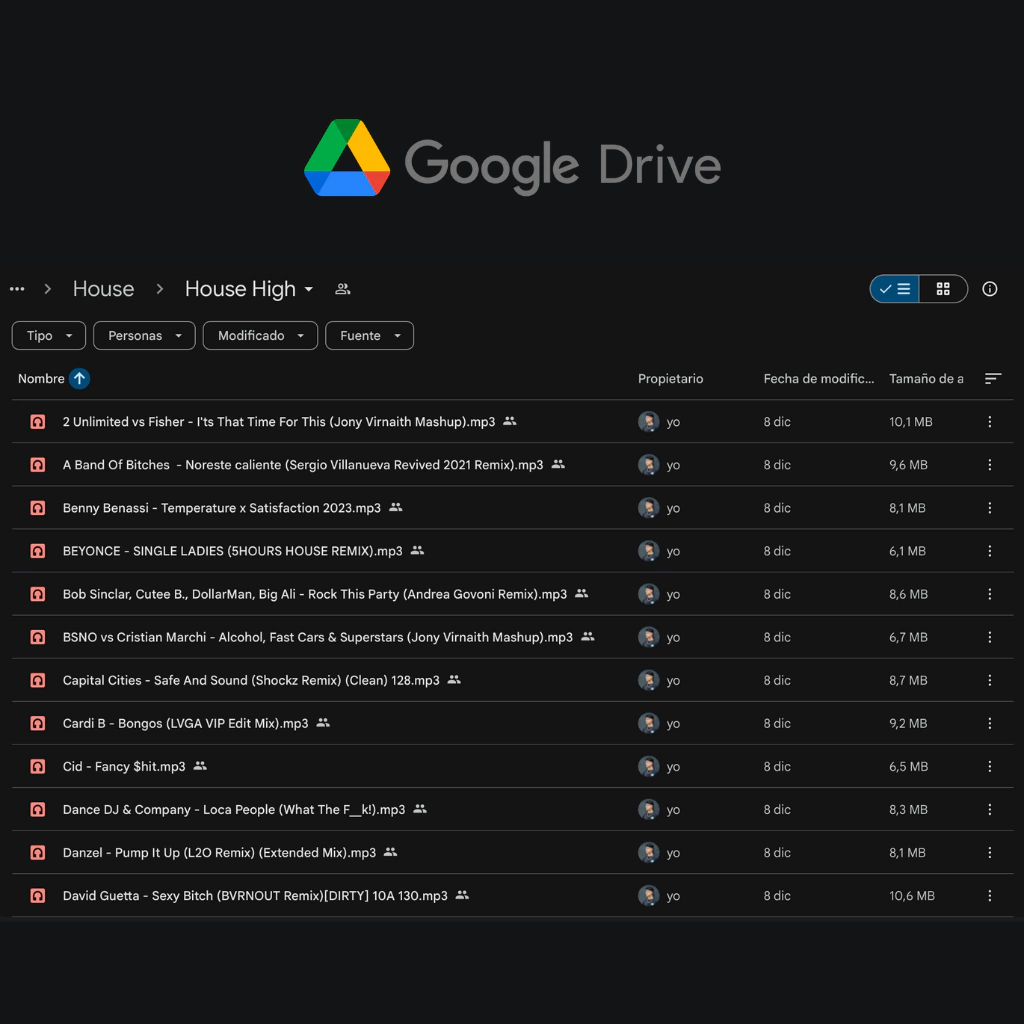Switch to list view layout
Image resolution: width=1024 pixels, height=1024 pixels.
(x=895, y=289)
